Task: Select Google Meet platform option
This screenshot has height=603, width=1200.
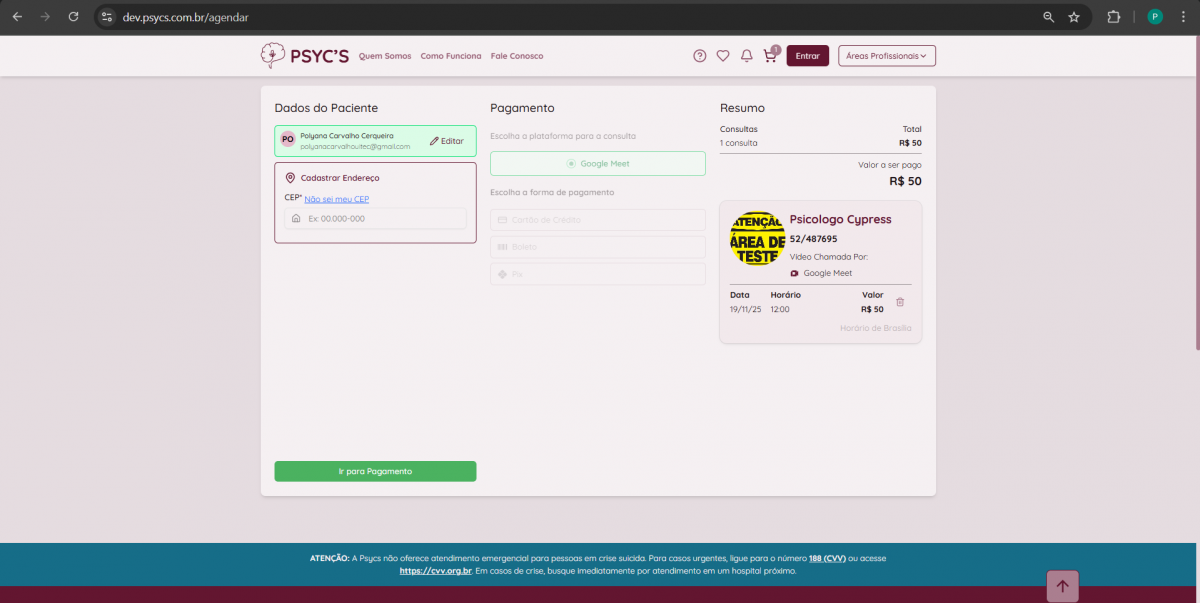Action: coord(597,164)
